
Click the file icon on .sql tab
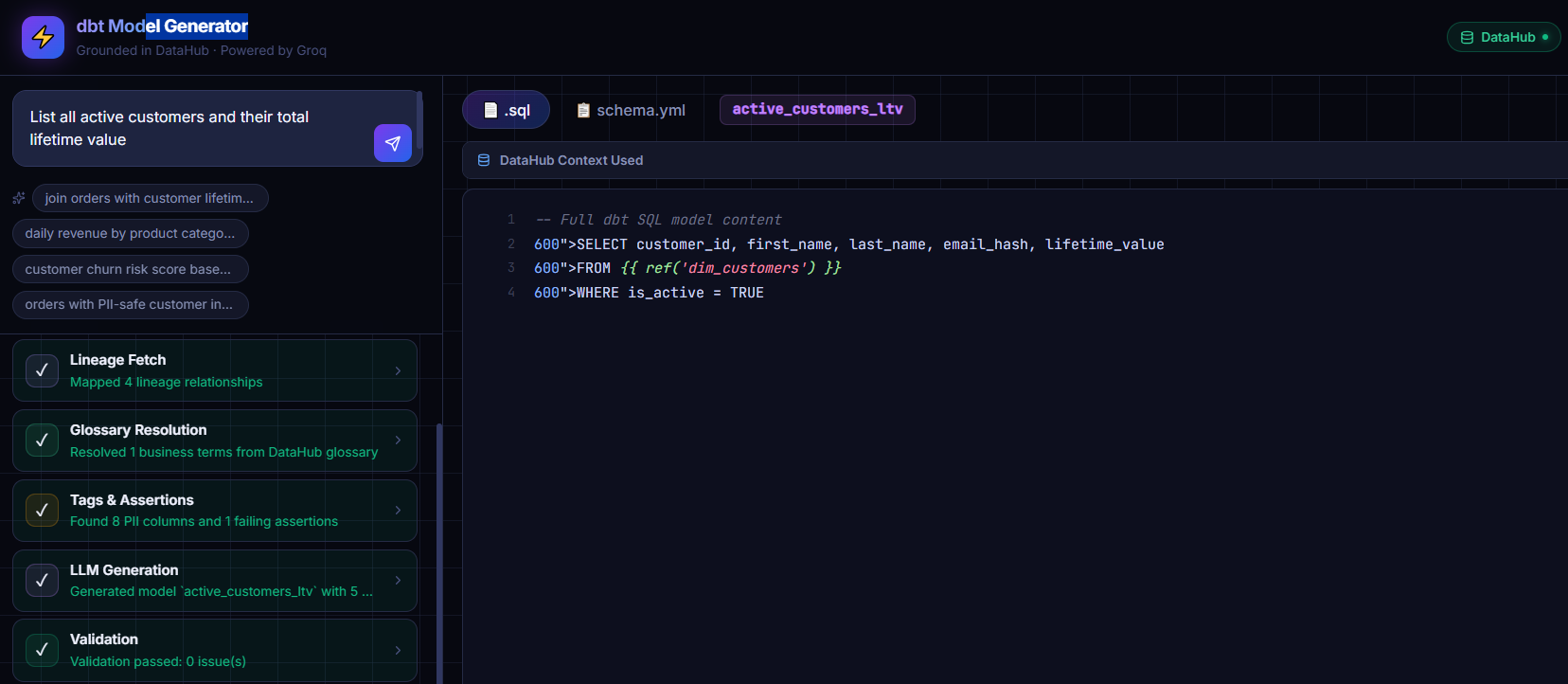click(x=490, y=110)
